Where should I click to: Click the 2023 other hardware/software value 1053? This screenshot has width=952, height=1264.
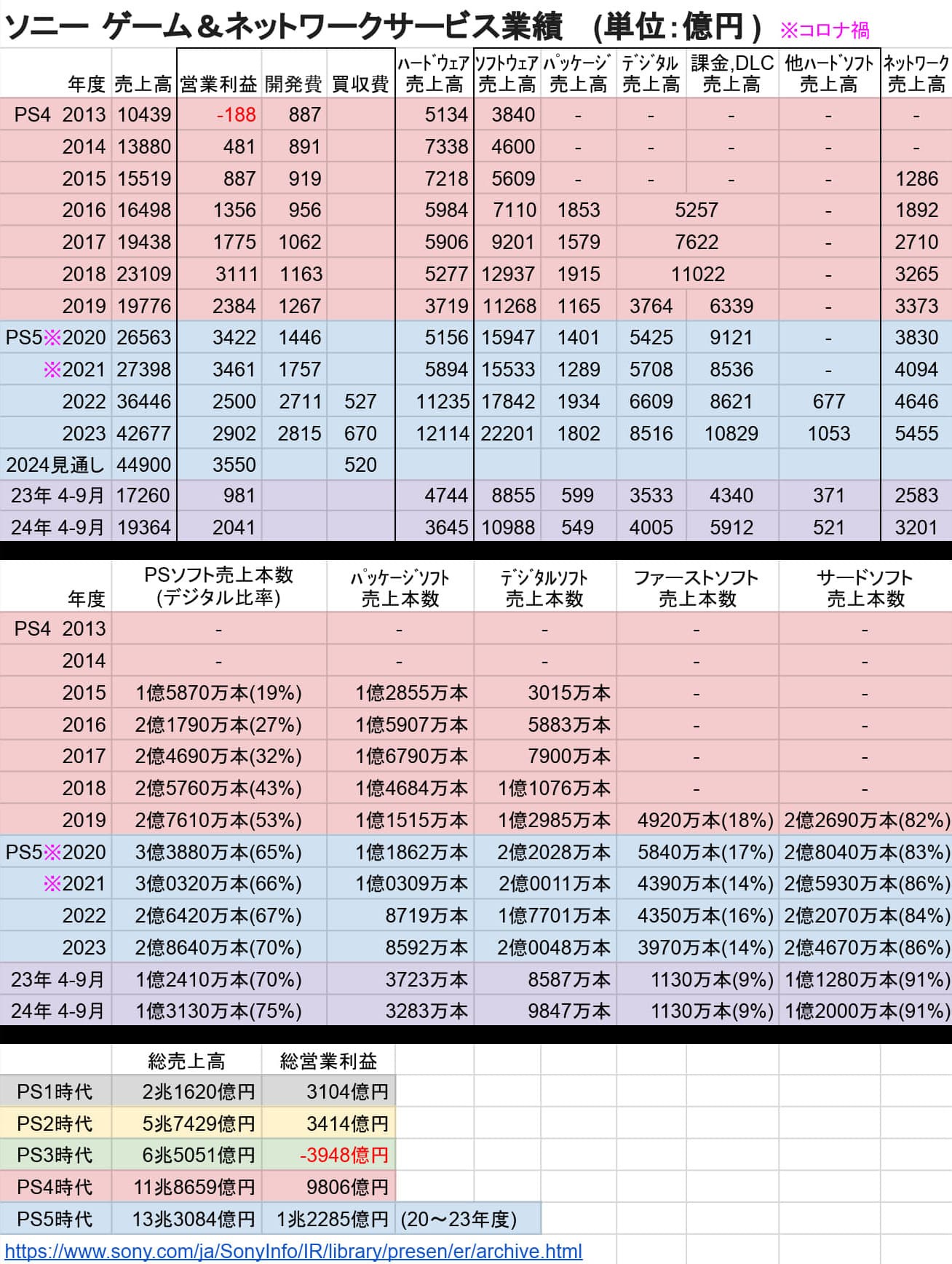pos(828,434)
